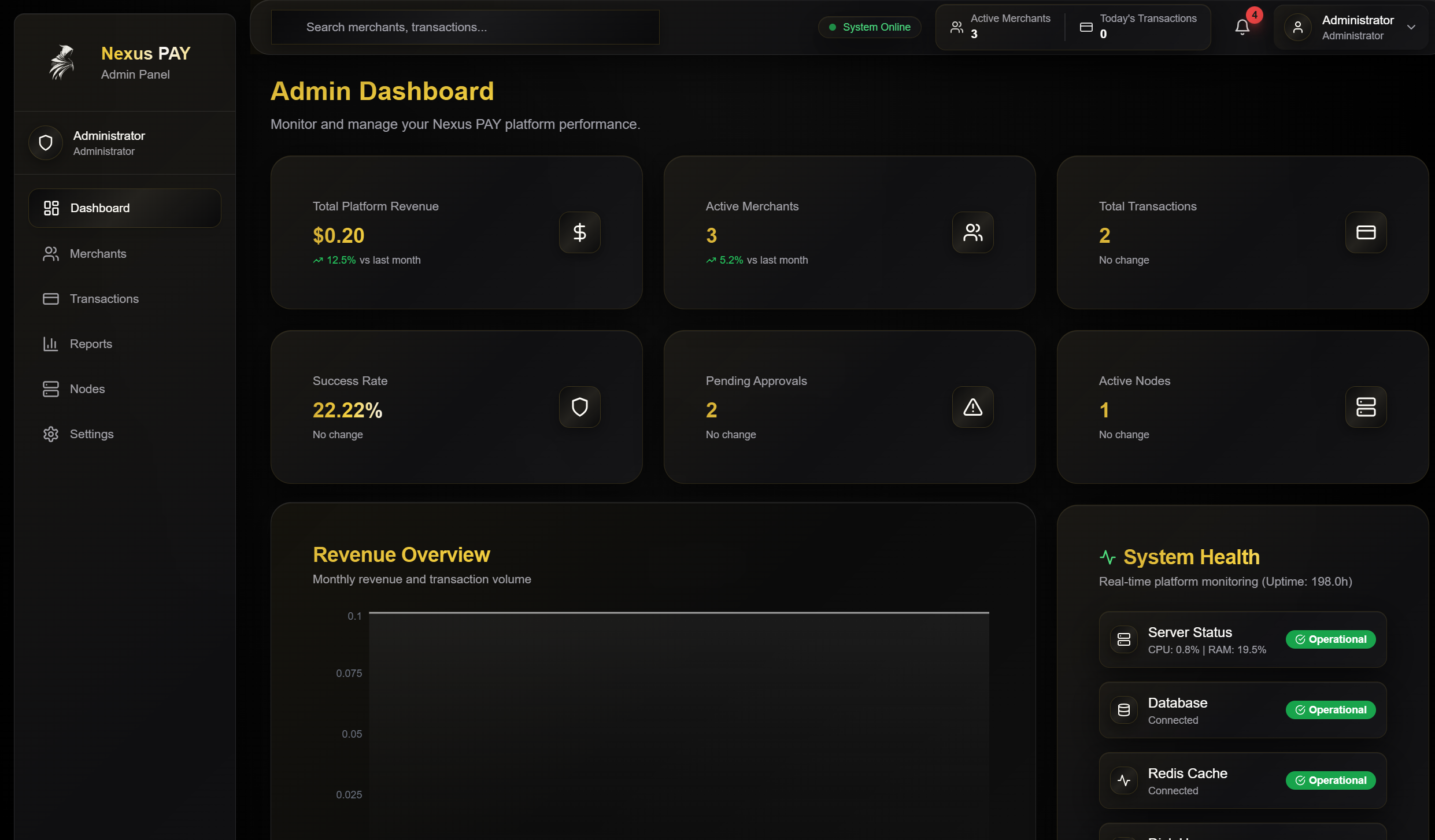Focus the search merchants, transactions field

[x=465, y=27]
